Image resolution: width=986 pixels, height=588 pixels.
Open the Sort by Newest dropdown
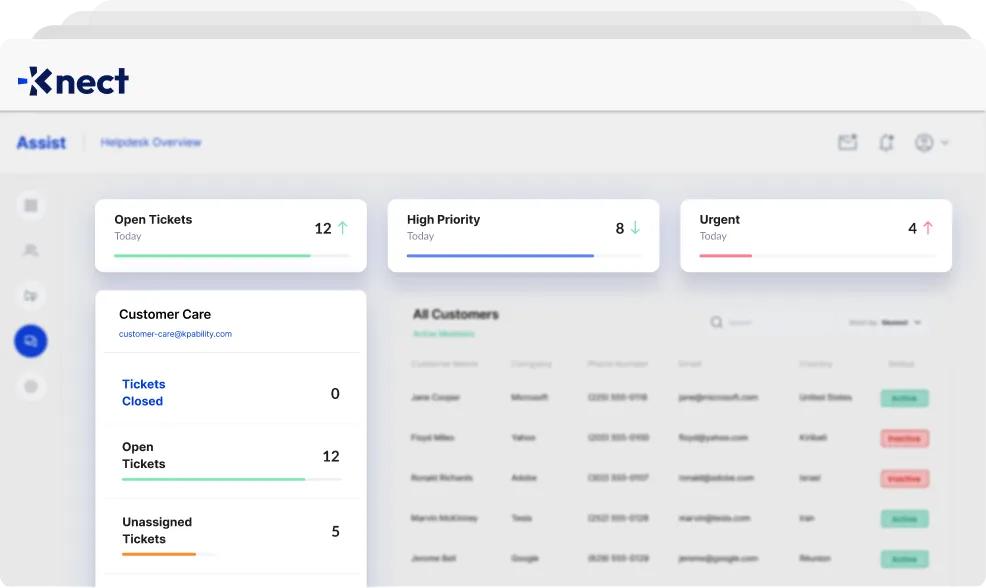coord(886,323)
